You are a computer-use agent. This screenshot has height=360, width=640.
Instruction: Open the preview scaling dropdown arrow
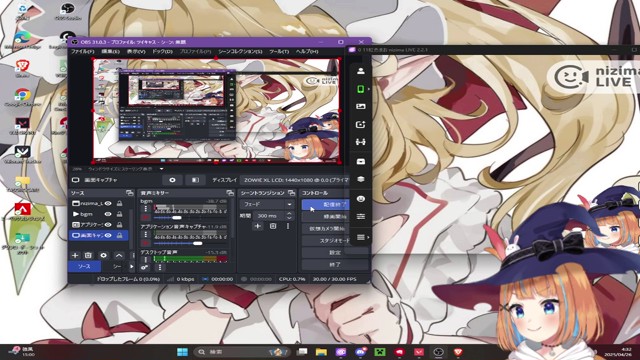click(x=162, y=169)
